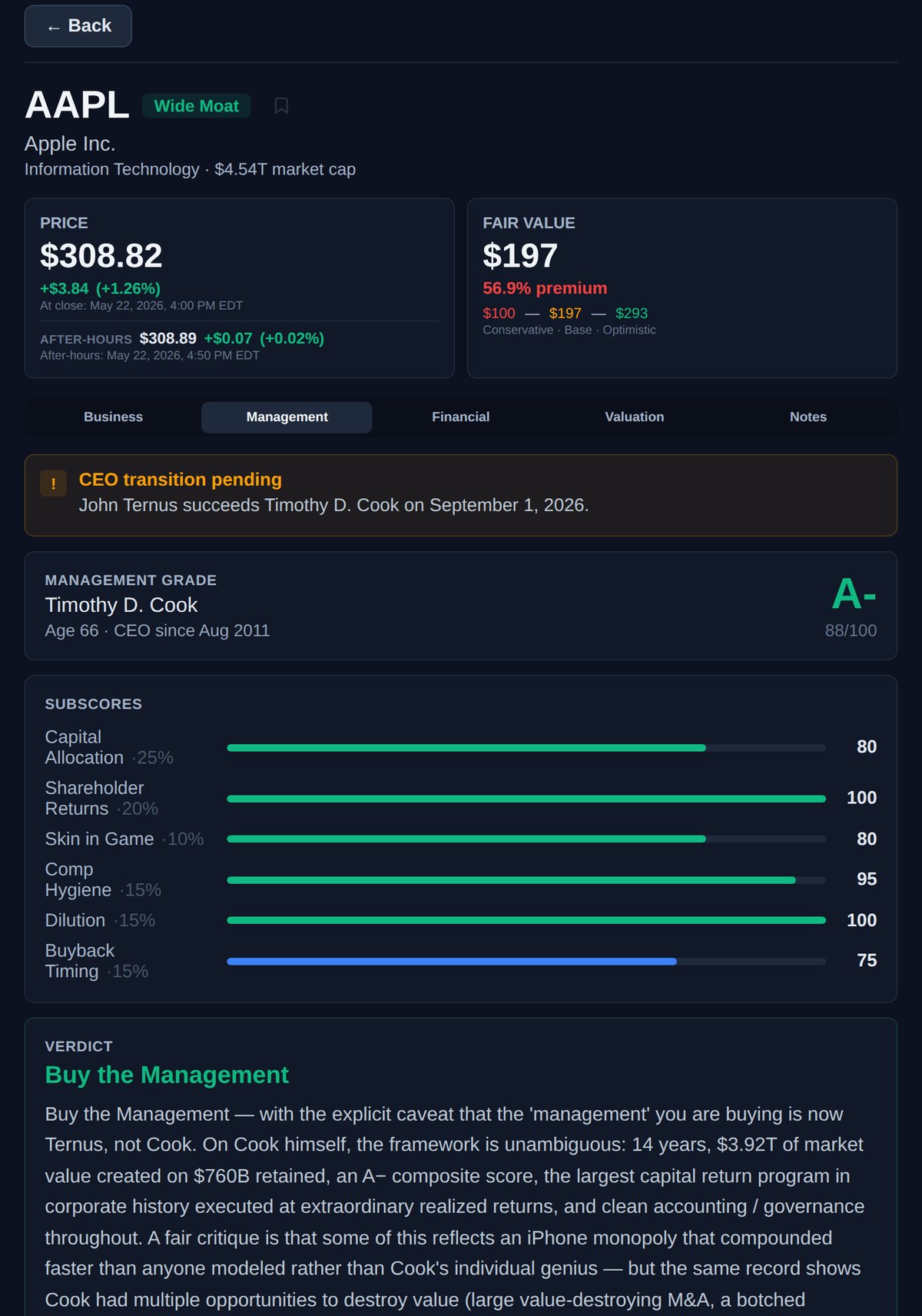This screenshot has width=922, height=1316.
Task: Click the Buyback Timing score of 75
Action: point(867,961)
